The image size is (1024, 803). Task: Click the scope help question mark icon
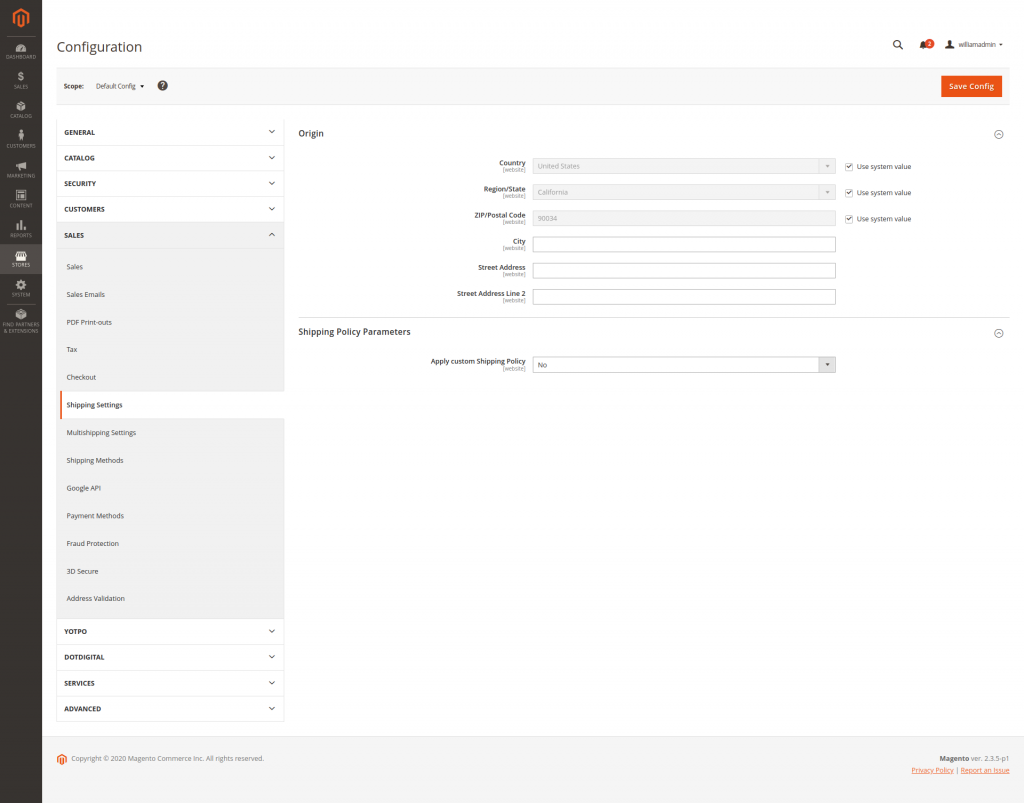(163, 86)
